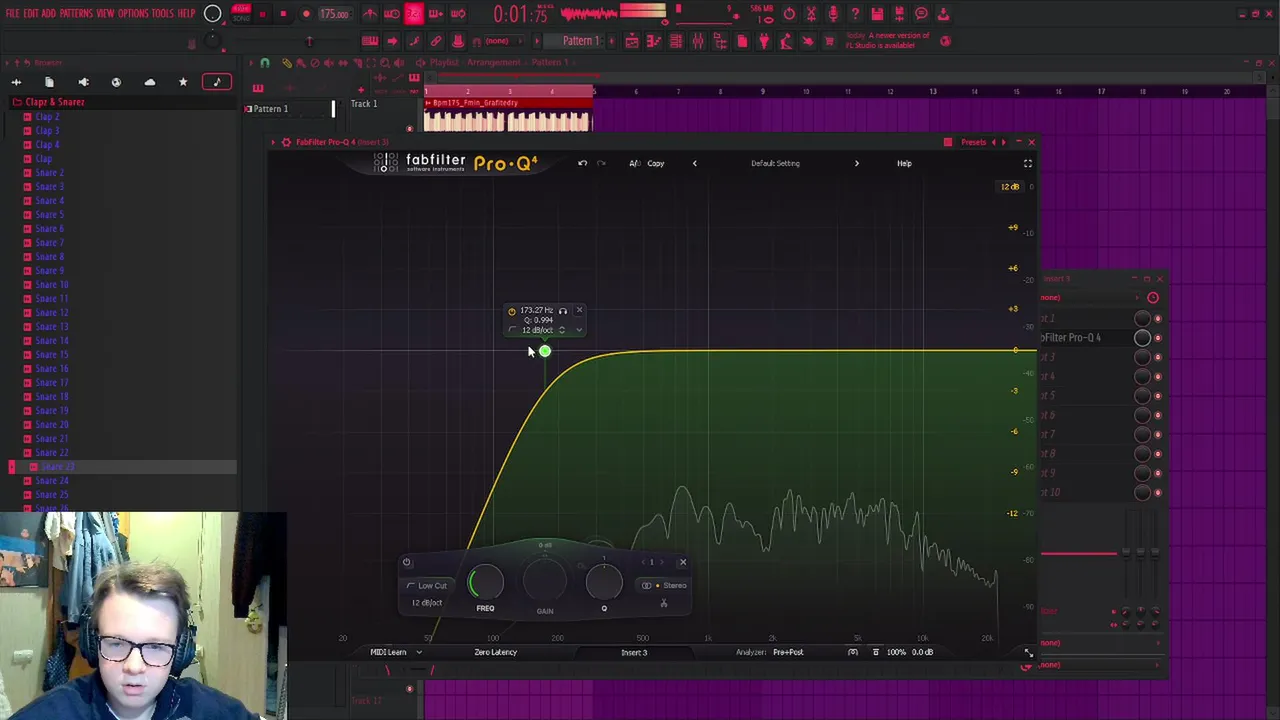Click the GAIN knob
The image size is (1280, 720).
pyautogui.click(x=545, y=580)
